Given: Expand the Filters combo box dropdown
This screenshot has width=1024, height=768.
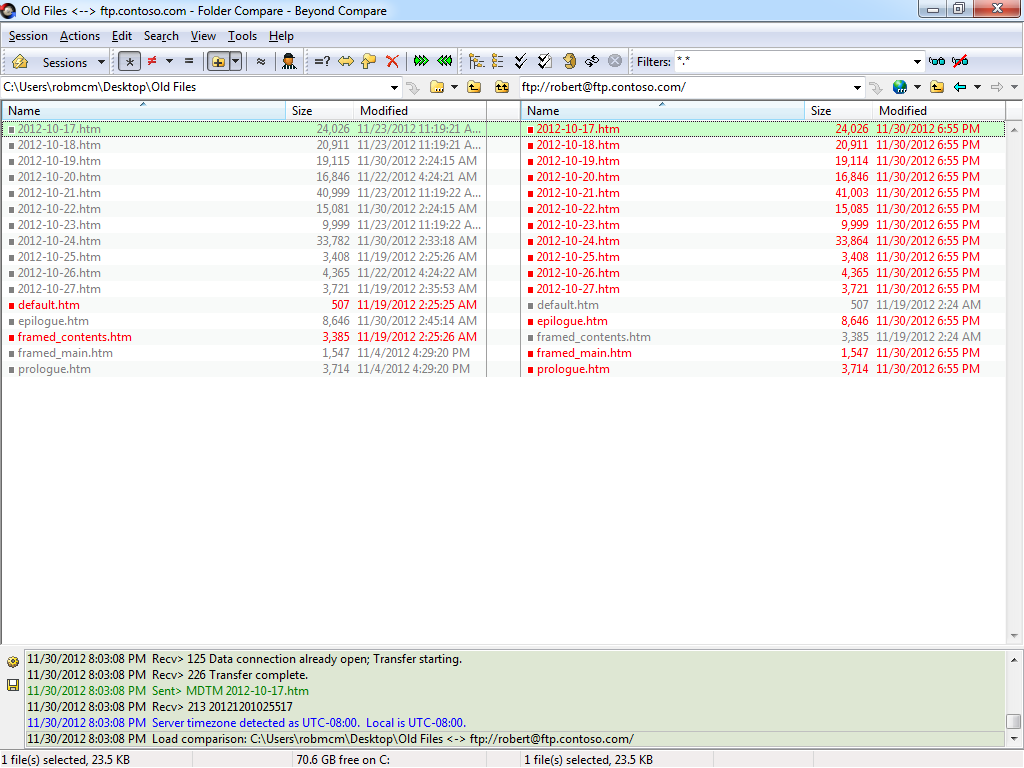Looking at the screenshot, I should tap(917, 62).
